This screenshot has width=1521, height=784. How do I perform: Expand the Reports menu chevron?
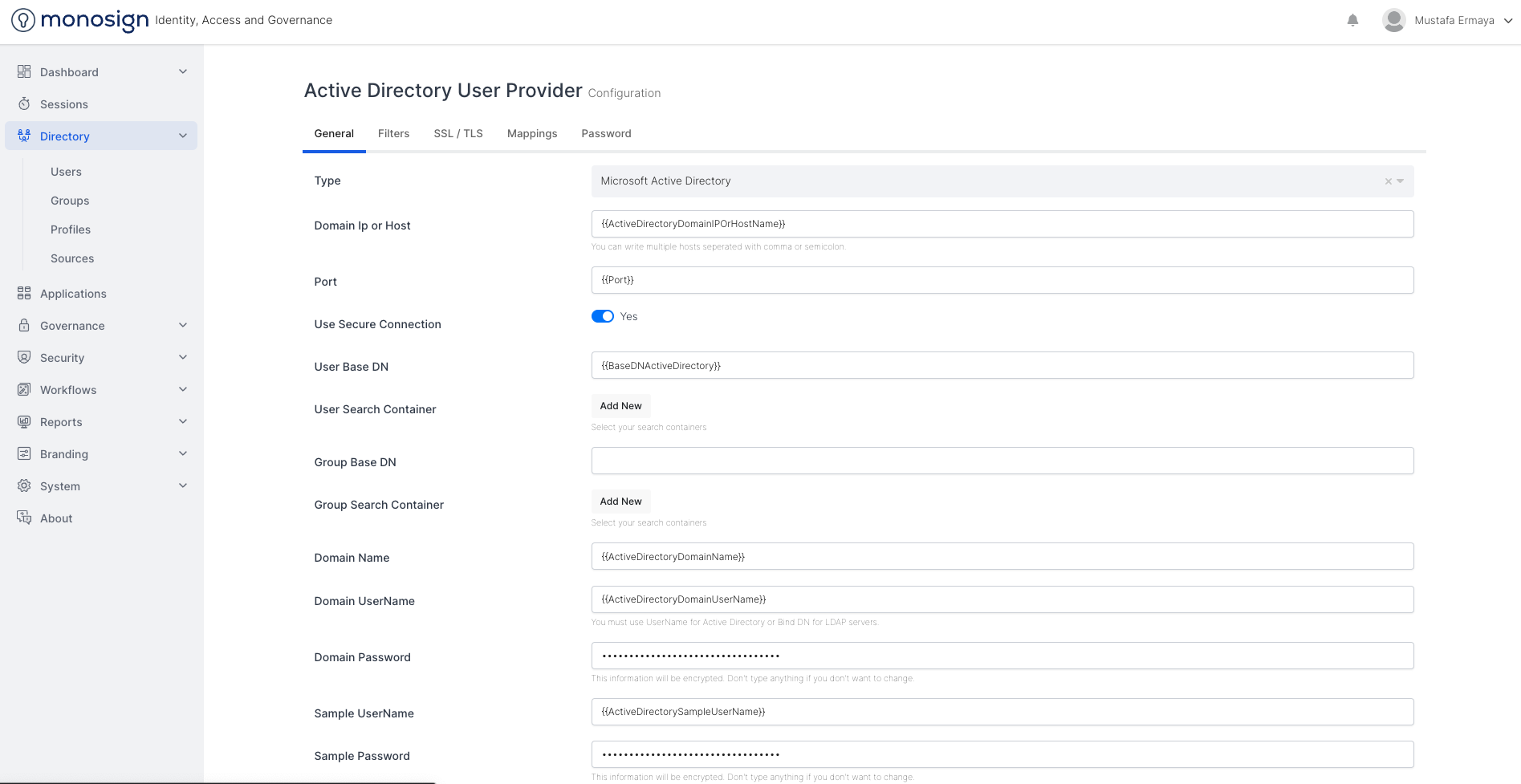point(183,422)
